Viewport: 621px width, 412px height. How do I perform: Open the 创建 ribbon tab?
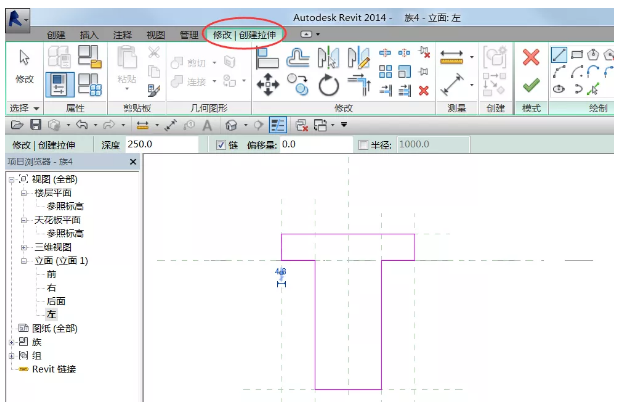click(x=56, y=35)
